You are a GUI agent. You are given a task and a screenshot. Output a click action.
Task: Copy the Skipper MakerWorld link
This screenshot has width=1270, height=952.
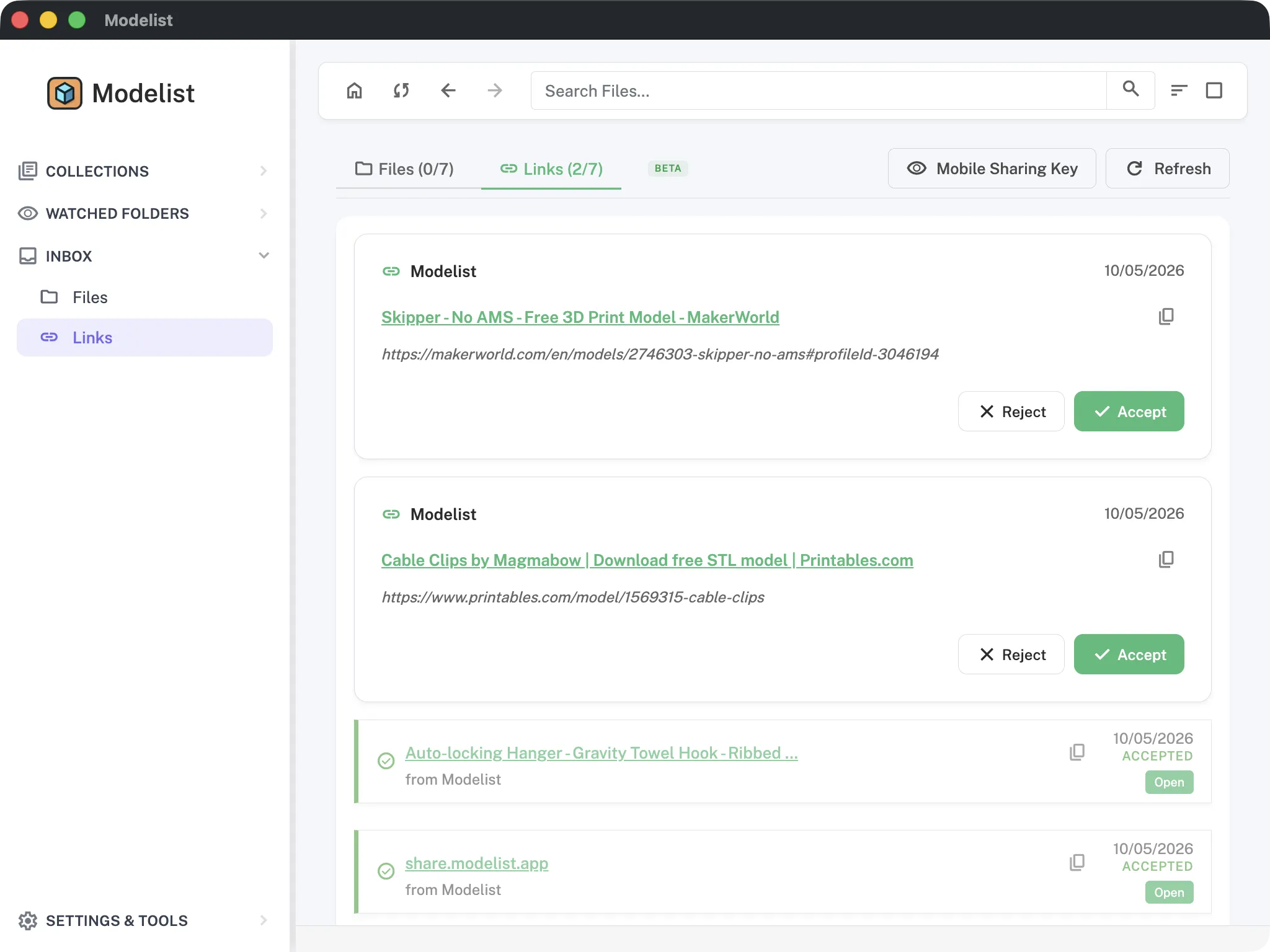click(x=1166, y=317)
